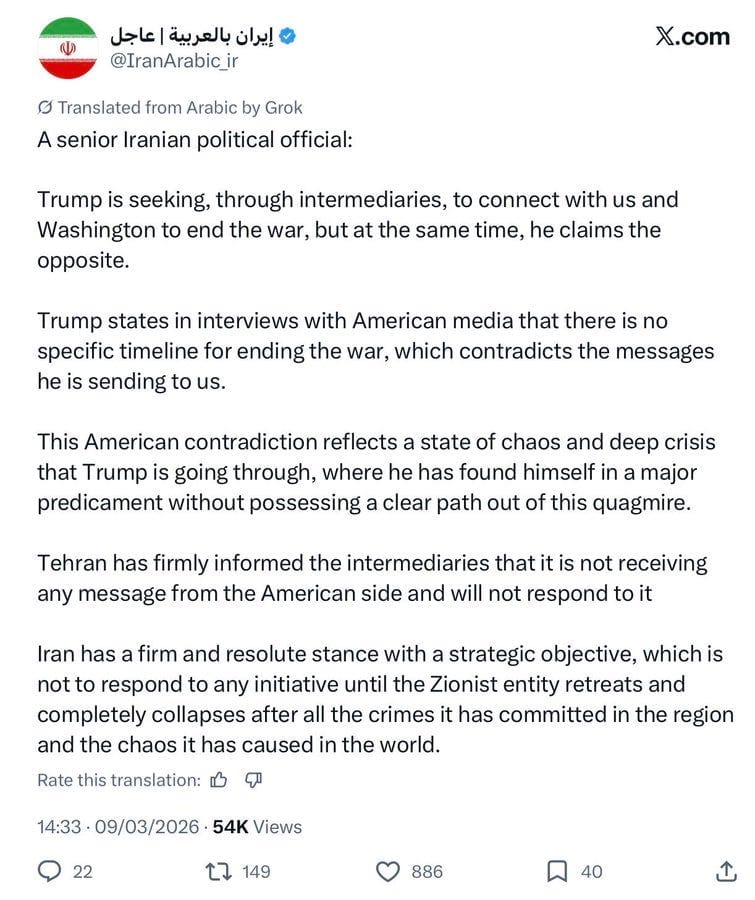Click the 14:33 post timestamp
Screen dimensions: 755x900
tap(59, 827)
